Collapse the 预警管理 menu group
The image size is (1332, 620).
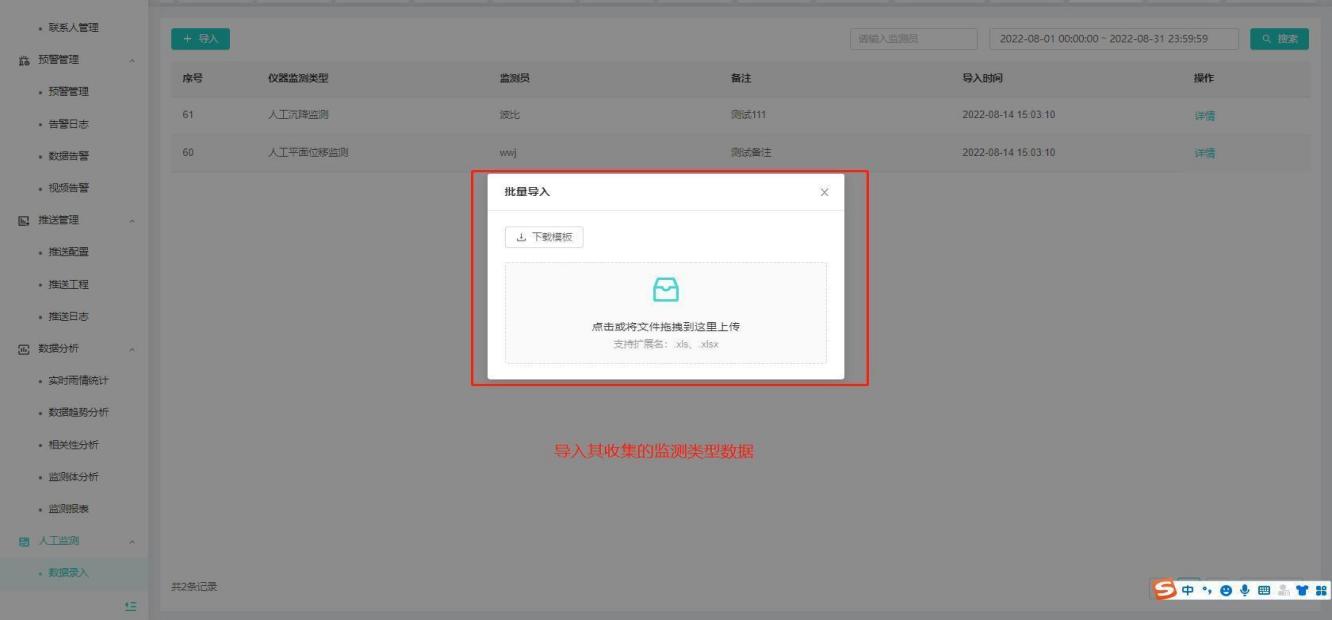[x=131, y=60]
